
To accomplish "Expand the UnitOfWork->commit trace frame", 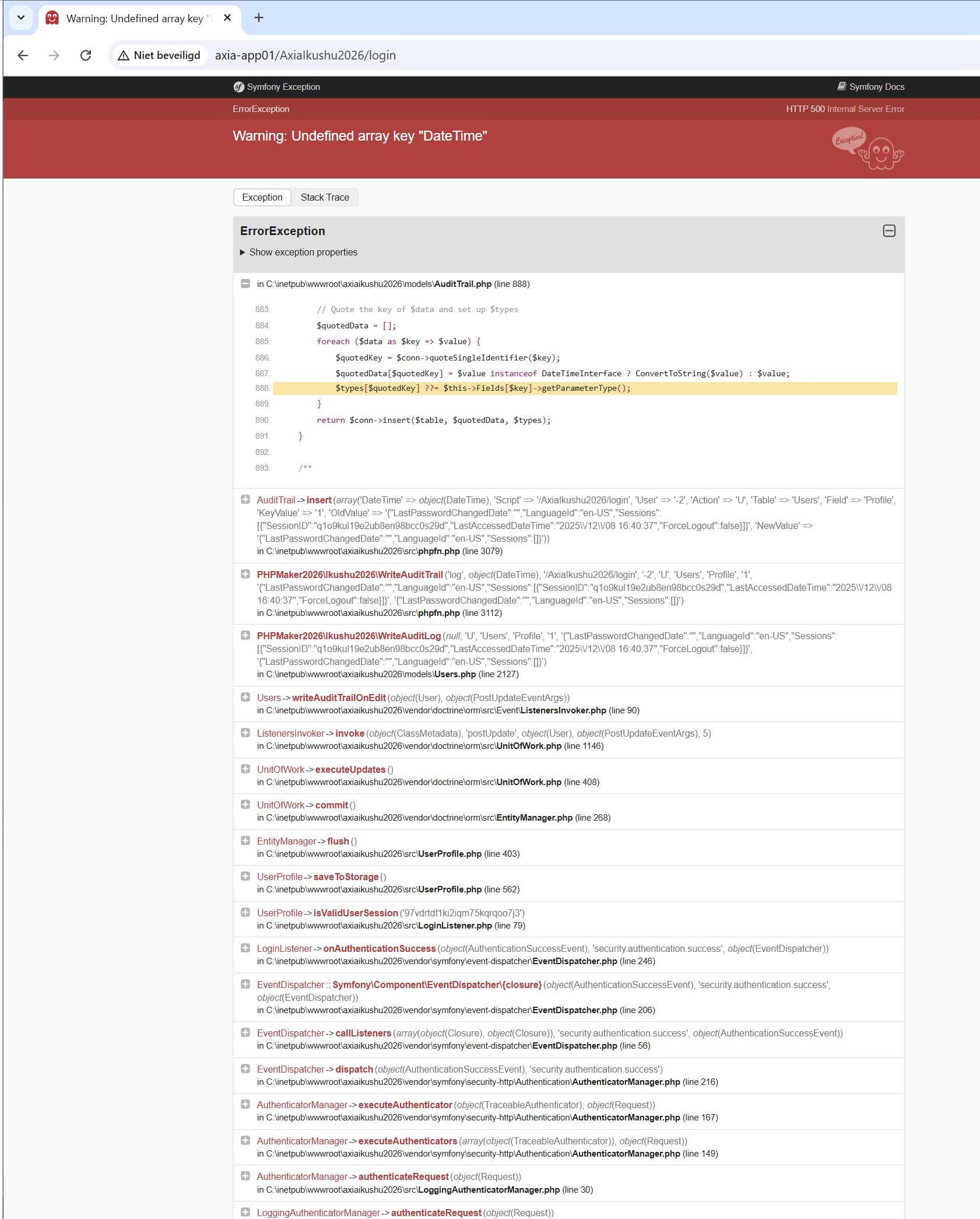I will [x=245, y=805].
